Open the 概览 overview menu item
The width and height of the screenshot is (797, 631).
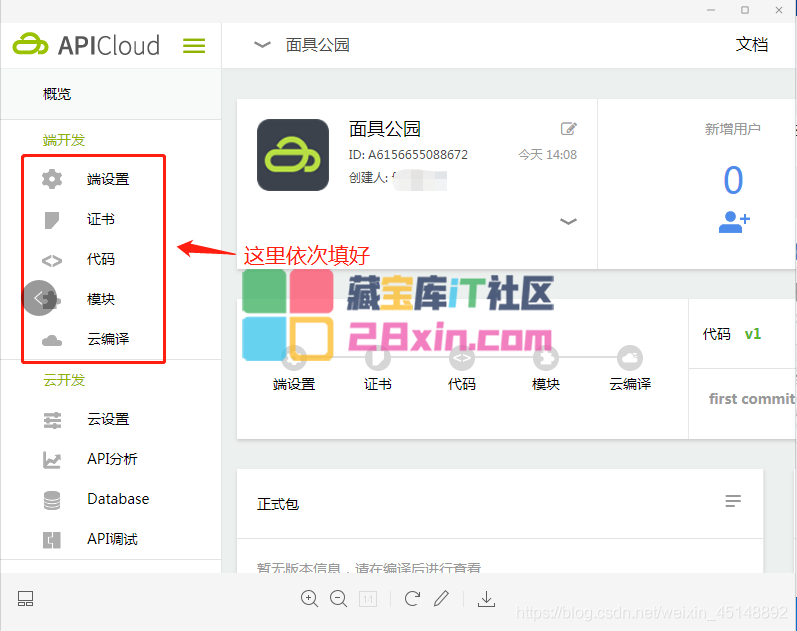coord(57,94)
